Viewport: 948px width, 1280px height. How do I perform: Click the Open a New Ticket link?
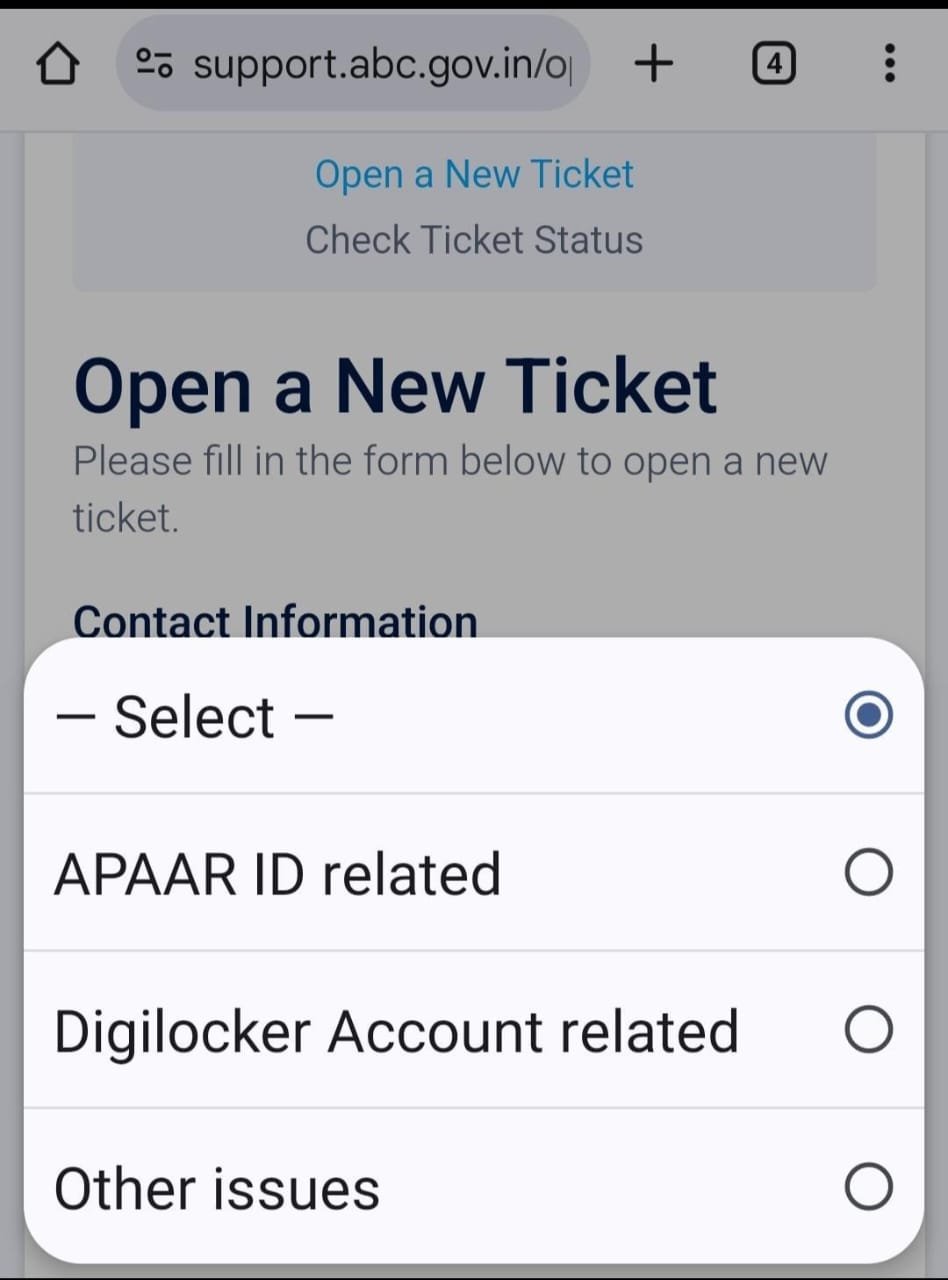[x=474, y=174]
